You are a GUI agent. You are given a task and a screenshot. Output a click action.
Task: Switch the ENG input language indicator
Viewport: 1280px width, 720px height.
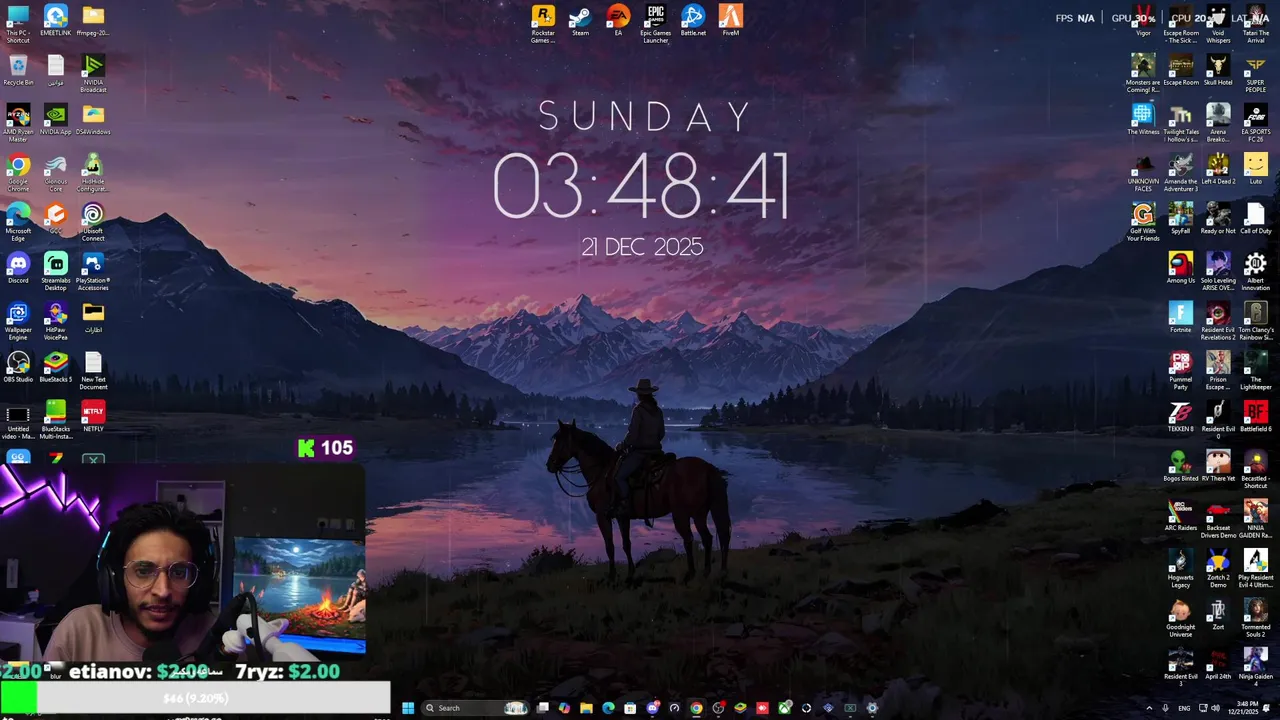click(1184, 708)
